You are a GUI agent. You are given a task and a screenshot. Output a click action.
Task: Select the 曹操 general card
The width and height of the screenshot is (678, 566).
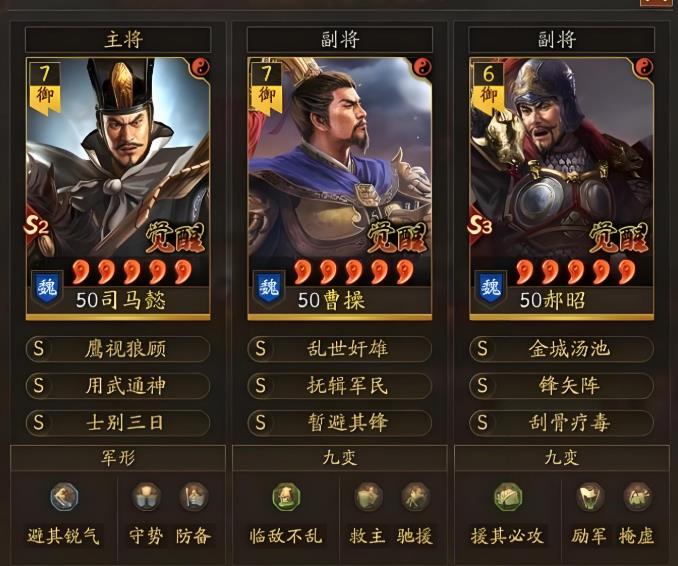coord(340,189)
